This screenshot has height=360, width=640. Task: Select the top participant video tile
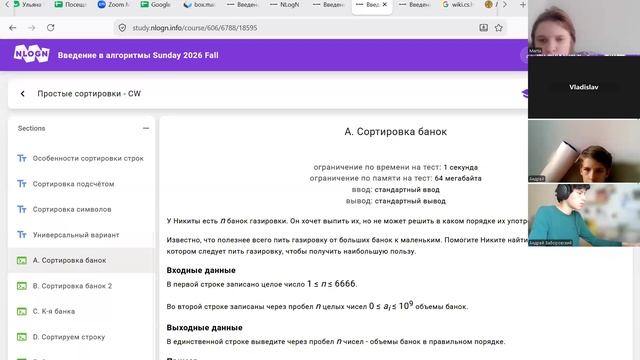(x=584, y=27)
